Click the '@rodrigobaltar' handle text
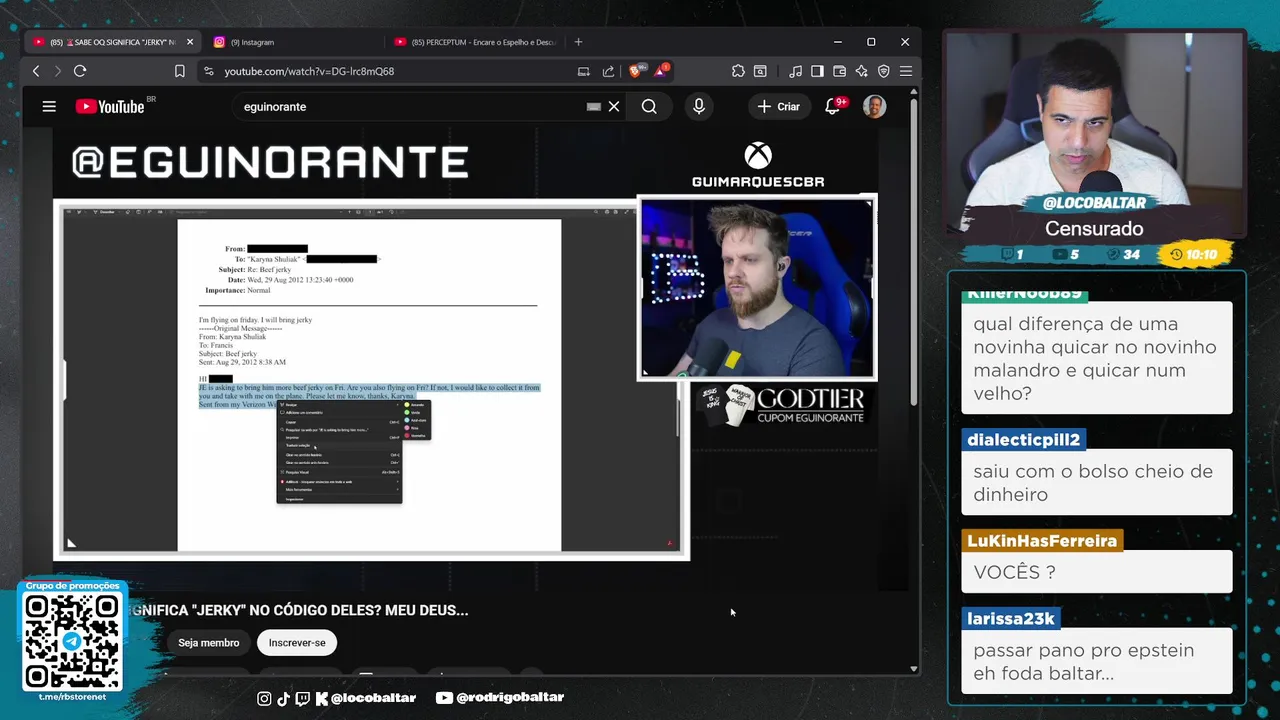The width and height of the screenshot is (1280, 720). pyautogui.click(x=511, y=698)
